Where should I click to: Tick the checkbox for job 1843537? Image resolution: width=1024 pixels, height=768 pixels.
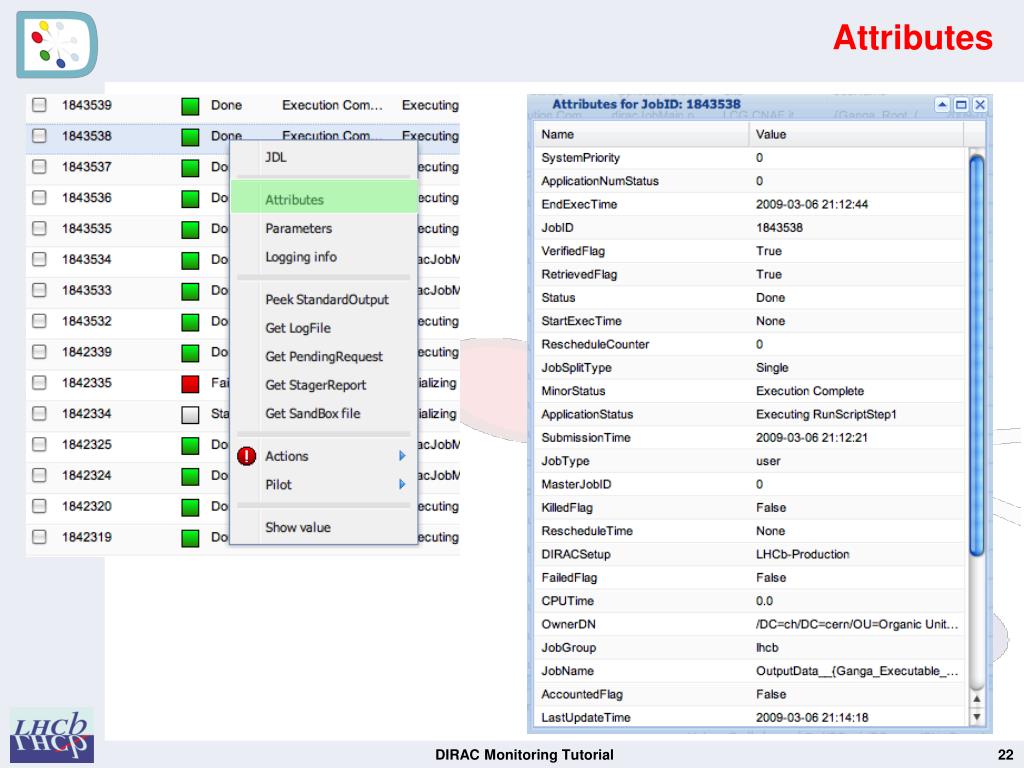click(39, 167)
